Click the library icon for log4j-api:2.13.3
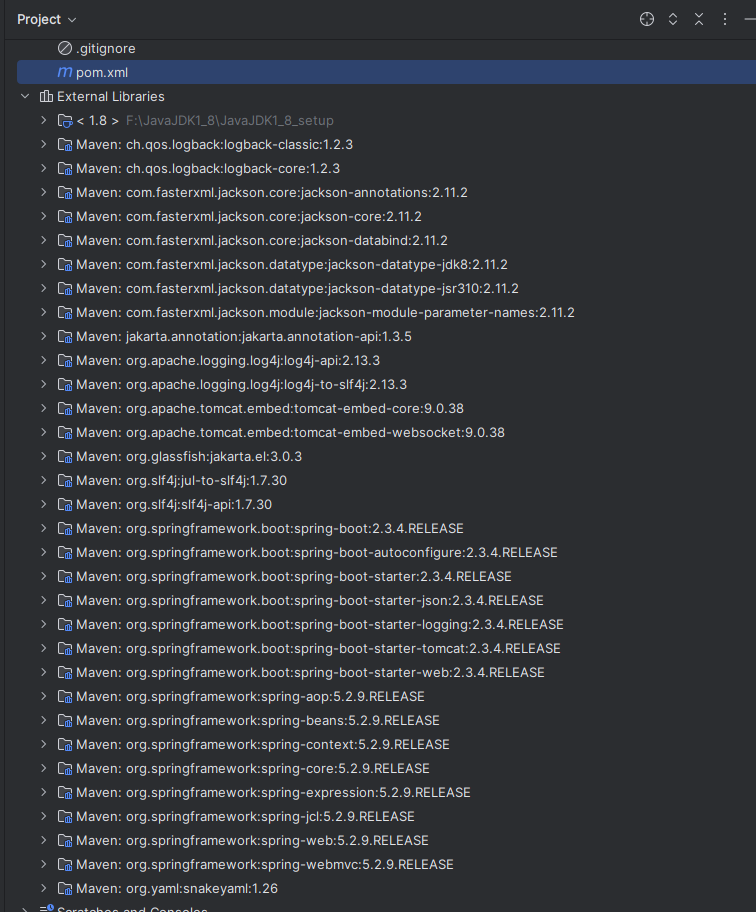 point(65,361)
